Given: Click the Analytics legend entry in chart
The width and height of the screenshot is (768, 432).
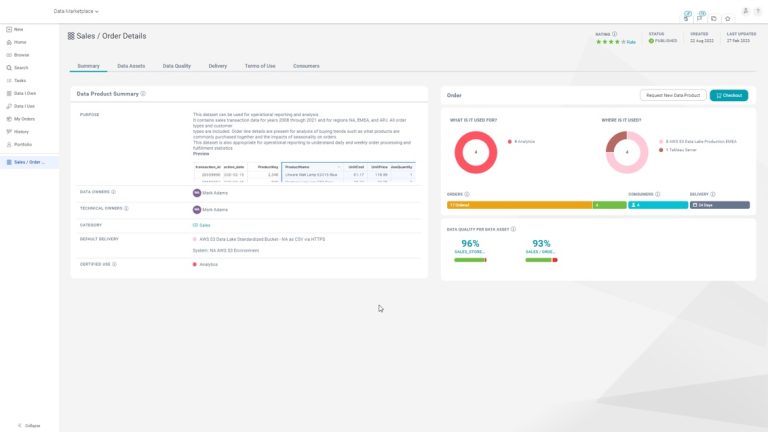Looking at the screenshot, I should pos(522,142).
